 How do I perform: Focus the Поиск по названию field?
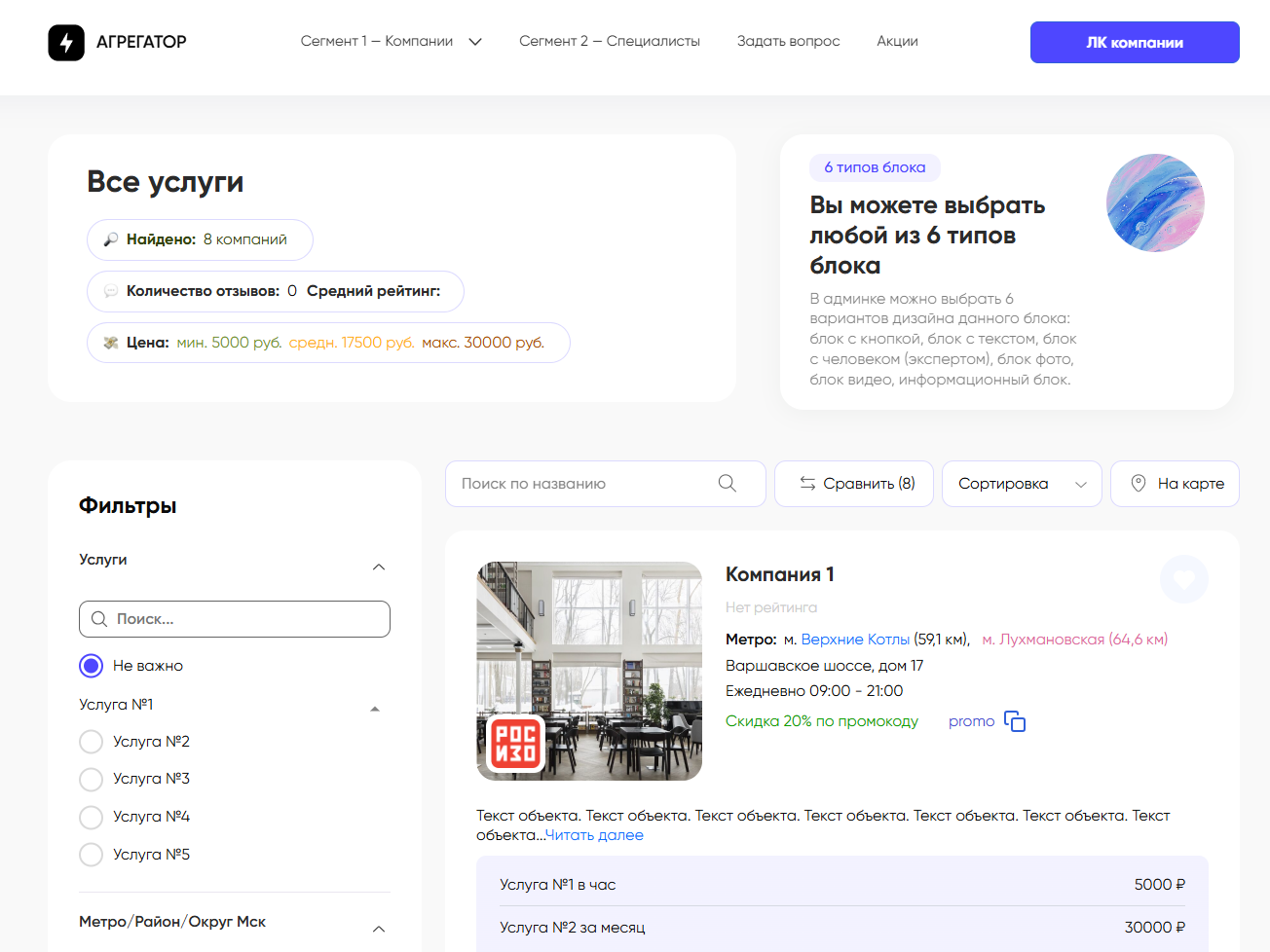tap(584, 484)
